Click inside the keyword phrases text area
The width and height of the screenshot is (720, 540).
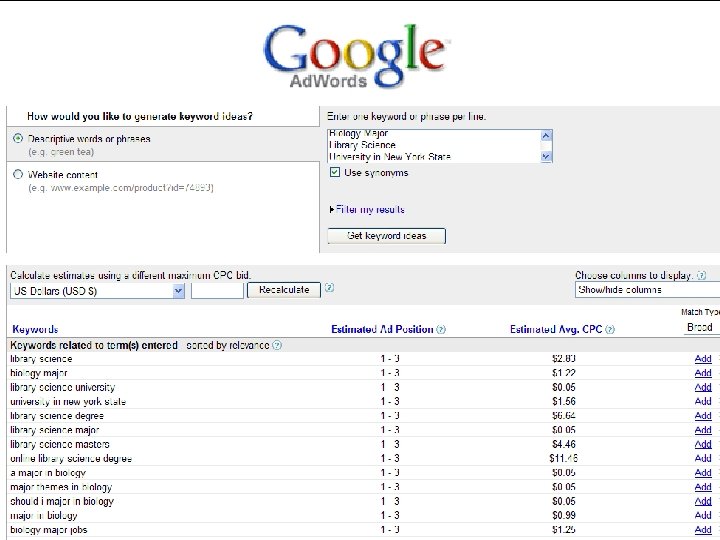pyautogui.click(x=434, y=146)
